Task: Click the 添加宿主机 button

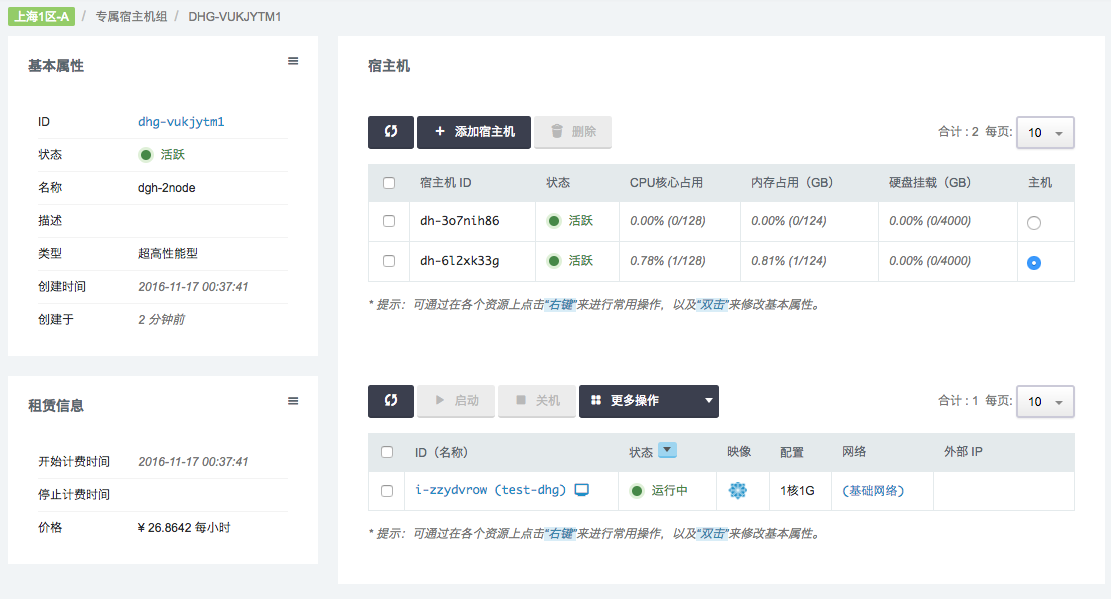Action: (472, 132)
